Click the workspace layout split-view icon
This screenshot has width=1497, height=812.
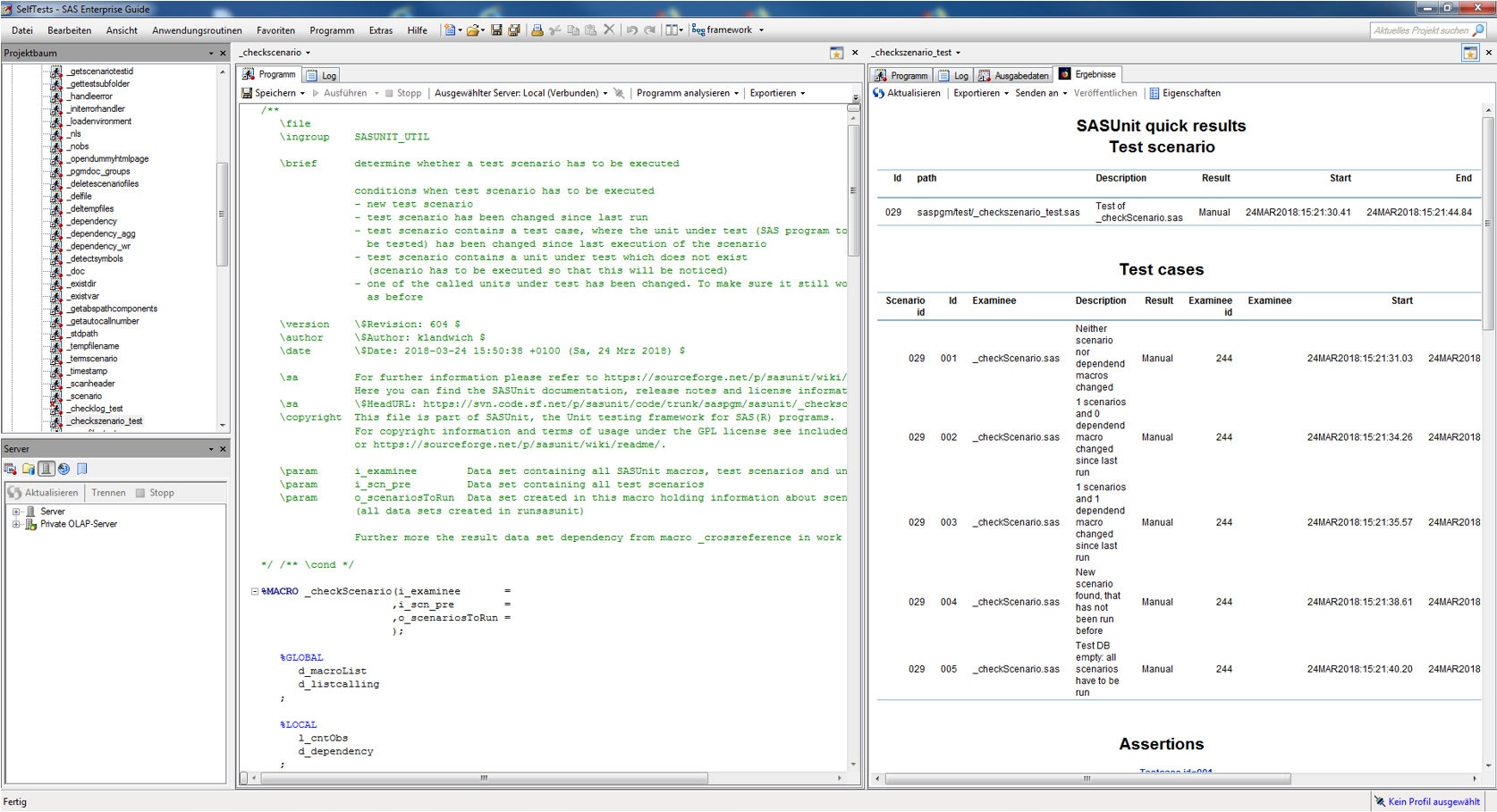(x=672, y=30)
